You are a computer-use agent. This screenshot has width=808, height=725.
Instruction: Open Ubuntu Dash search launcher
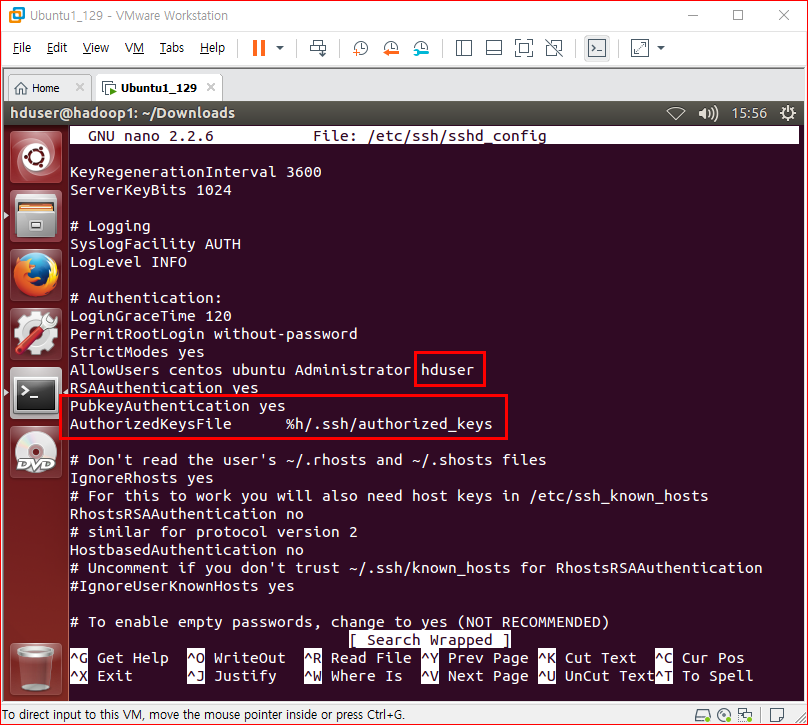tap(36, 157)
